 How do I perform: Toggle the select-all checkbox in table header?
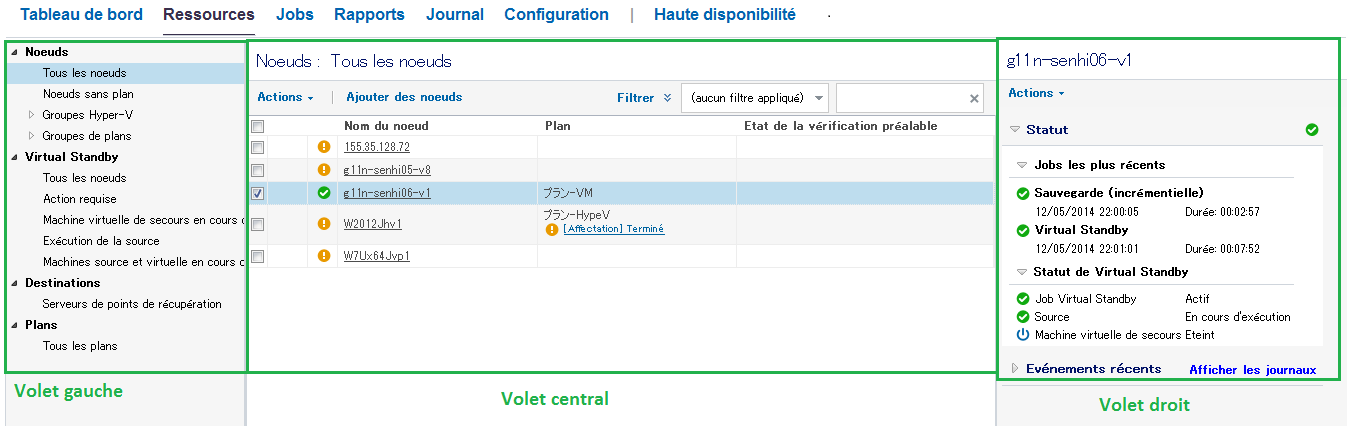258,127
